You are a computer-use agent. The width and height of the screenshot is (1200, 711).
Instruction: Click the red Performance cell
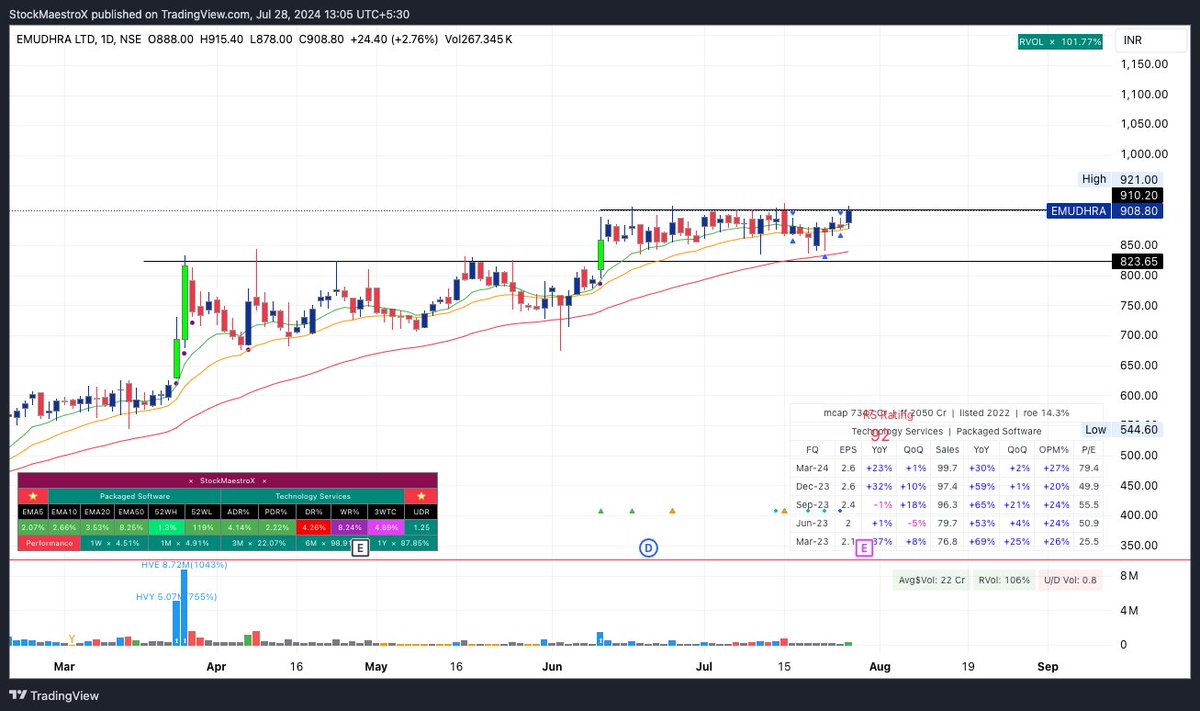point(49,543)
